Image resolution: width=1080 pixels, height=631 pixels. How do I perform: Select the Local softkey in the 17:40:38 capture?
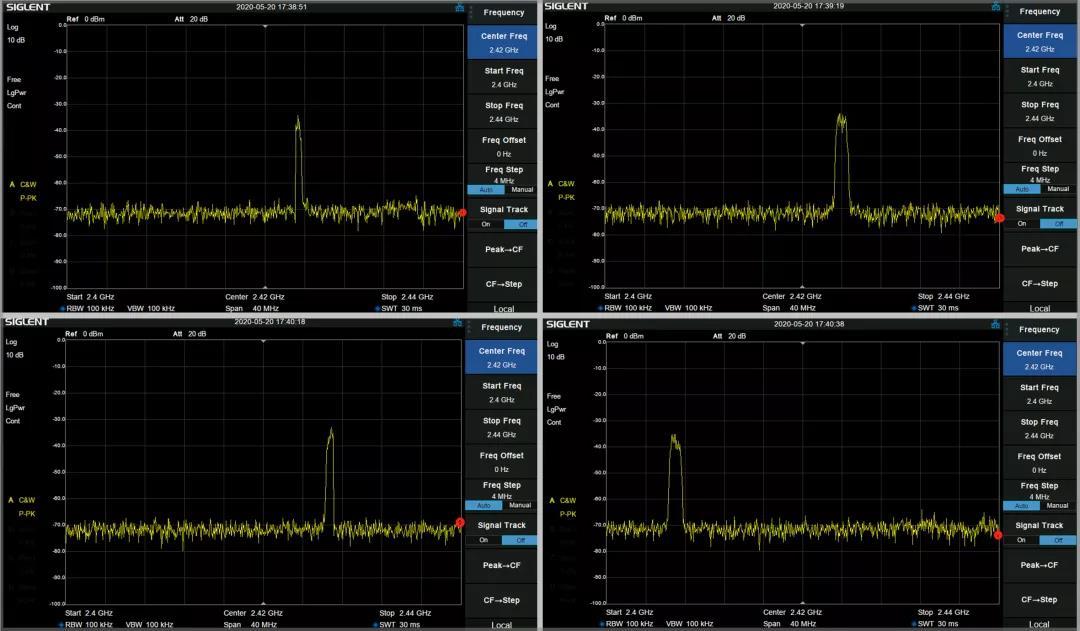[1039, 624]
